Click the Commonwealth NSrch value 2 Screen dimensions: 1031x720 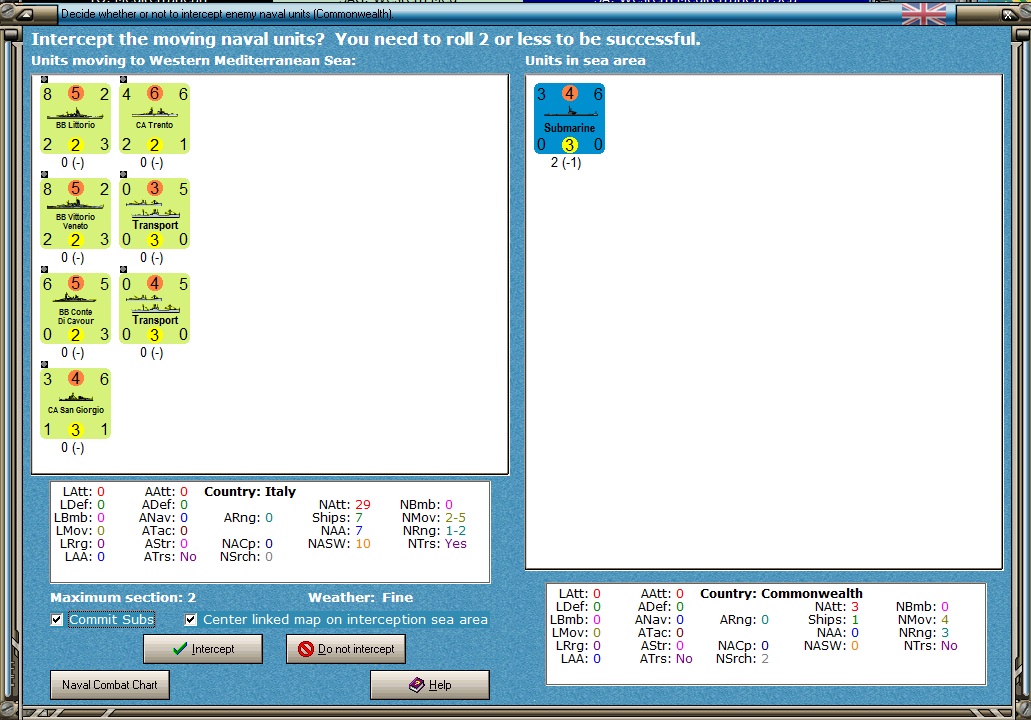(765, 659)
